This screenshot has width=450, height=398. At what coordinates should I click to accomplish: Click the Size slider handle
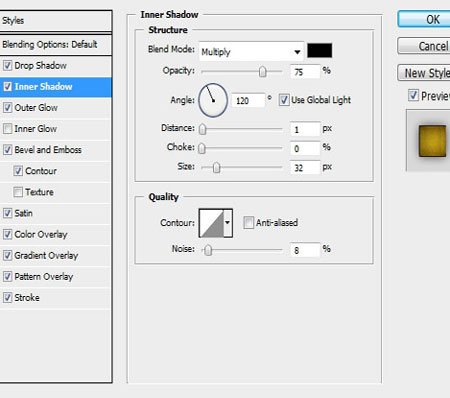coord(216,168)
